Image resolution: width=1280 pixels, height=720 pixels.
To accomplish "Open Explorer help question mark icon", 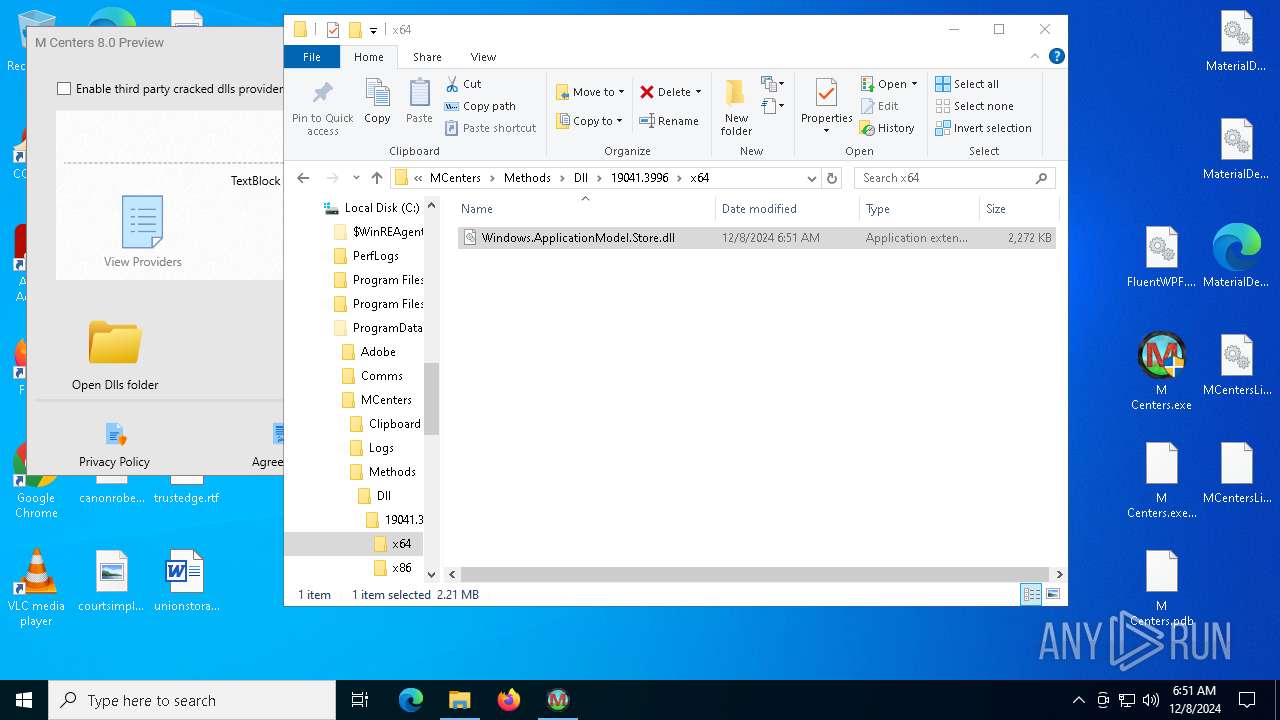I will (x=1056, y=57).
